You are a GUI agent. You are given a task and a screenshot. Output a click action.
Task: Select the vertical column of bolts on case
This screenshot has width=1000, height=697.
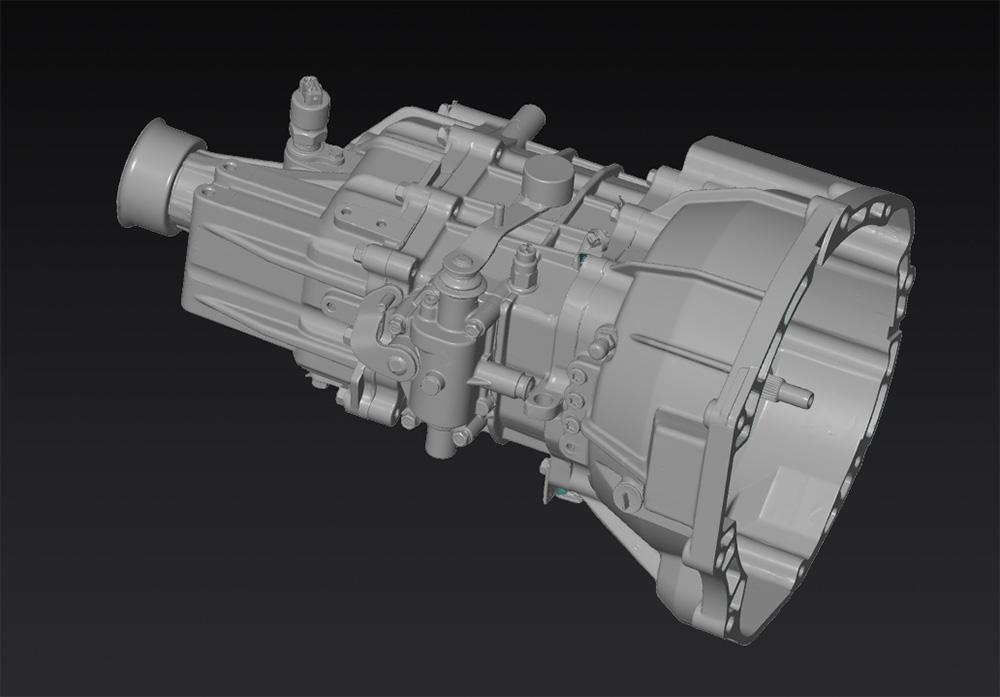pyautogui.click(x=574, y=400)
